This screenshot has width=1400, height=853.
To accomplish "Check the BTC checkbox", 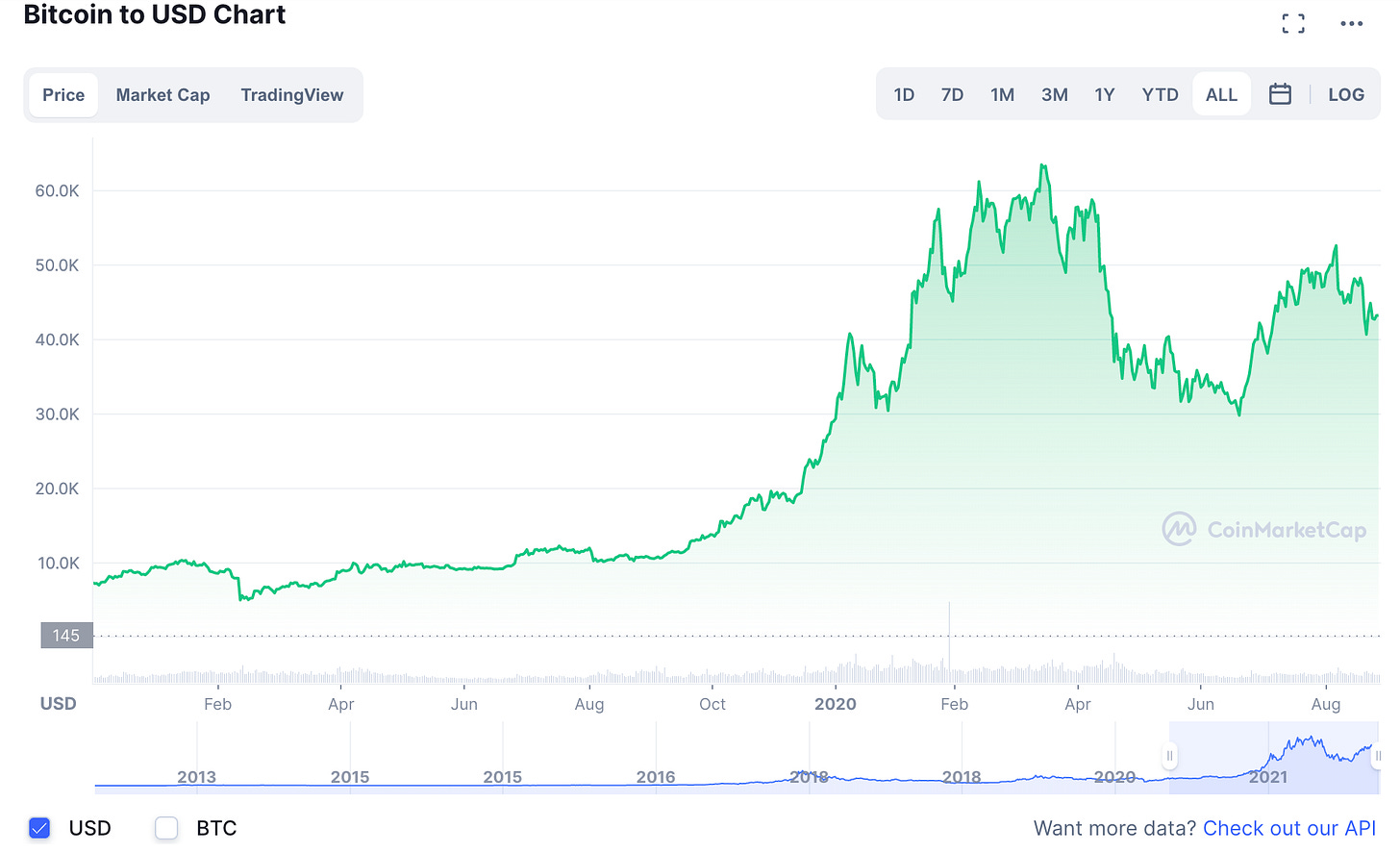I will [x=166, y=828].
